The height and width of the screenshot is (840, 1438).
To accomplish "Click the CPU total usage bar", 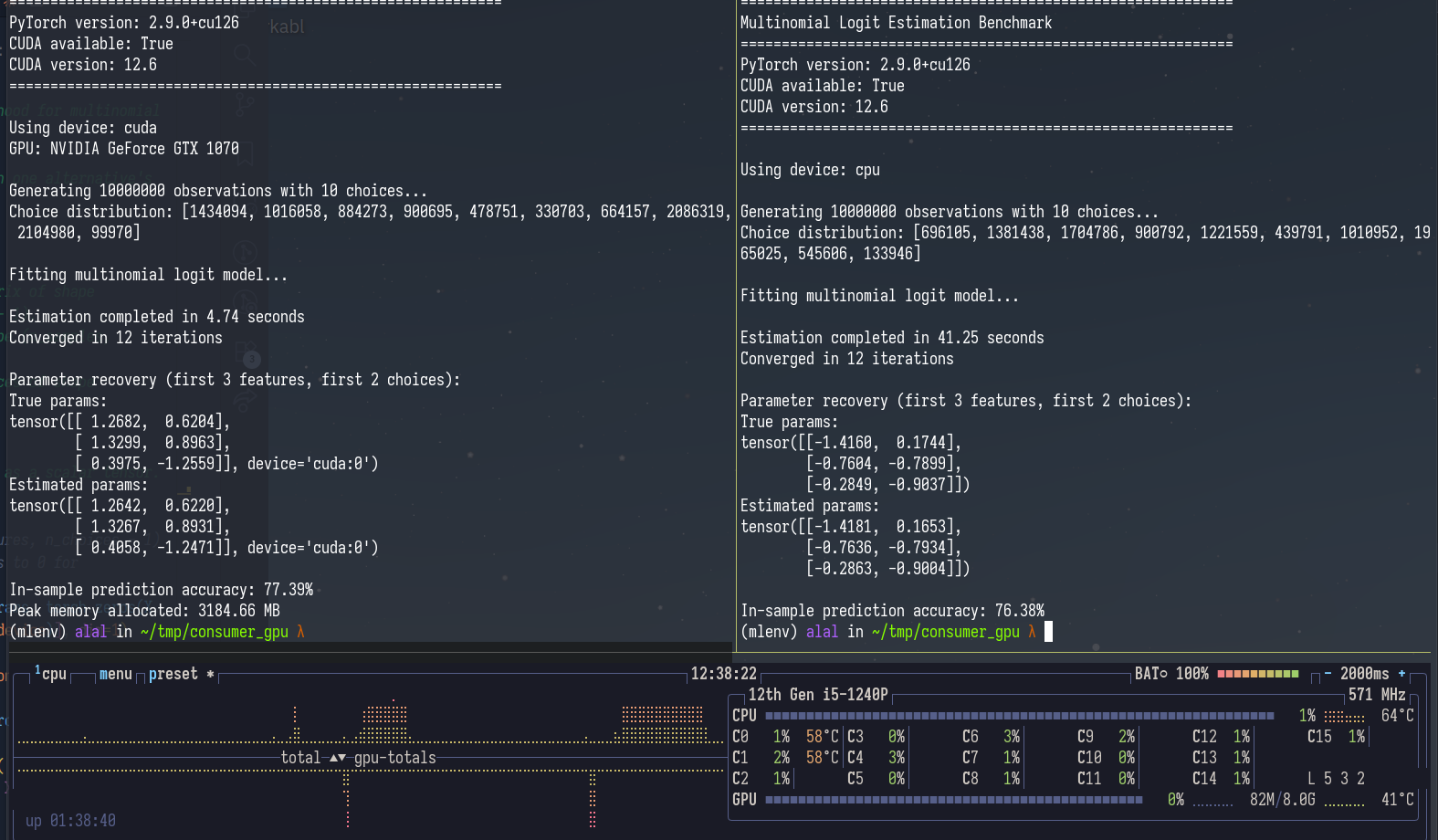I will pyautogui.click(x=1019, y=716).
